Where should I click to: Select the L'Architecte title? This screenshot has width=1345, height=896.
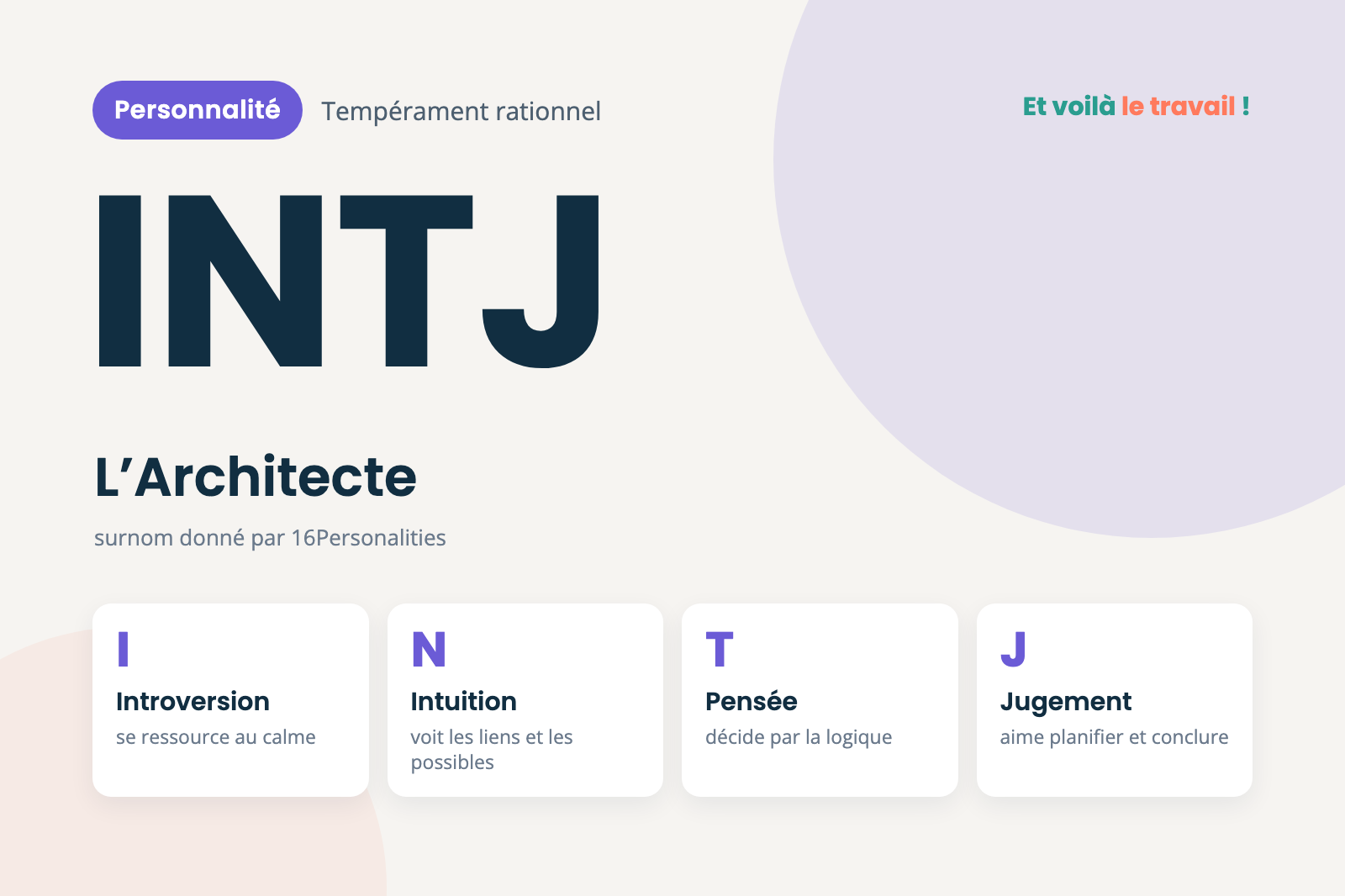coord(256,477)
